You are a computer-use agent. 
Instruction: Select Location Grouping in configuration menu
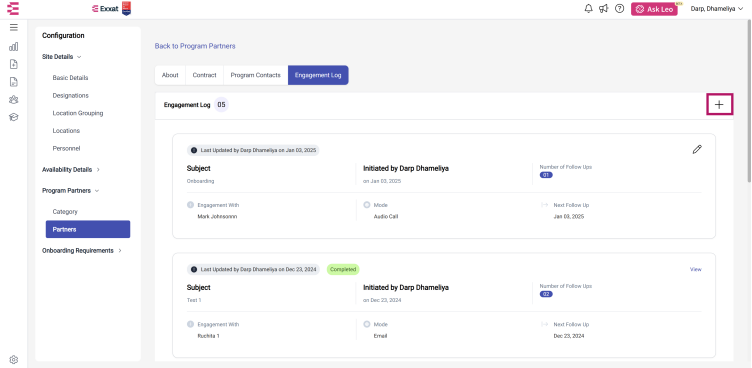tap(78, 113)
